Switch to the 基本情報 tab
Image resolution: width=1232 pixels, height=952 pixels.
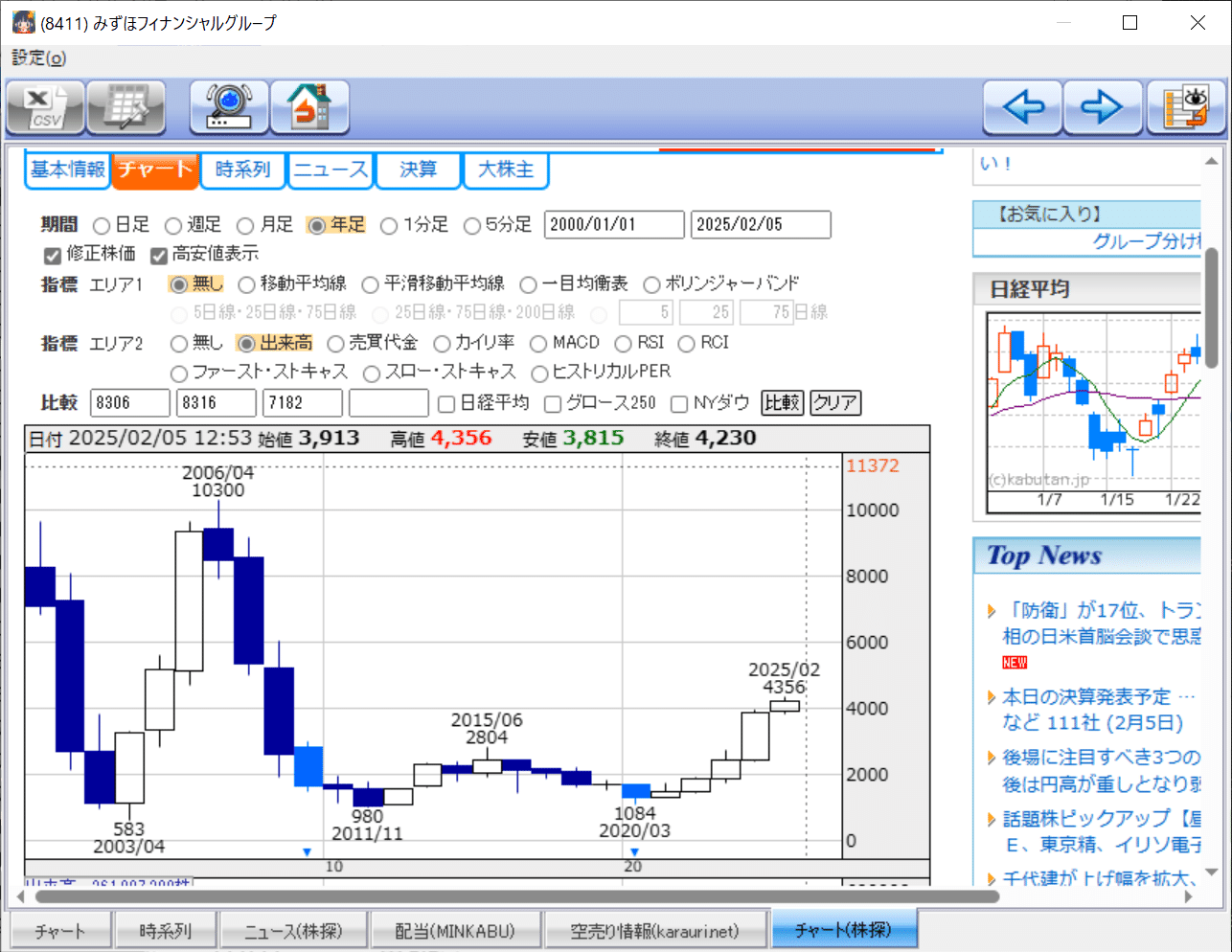point(67,170)
